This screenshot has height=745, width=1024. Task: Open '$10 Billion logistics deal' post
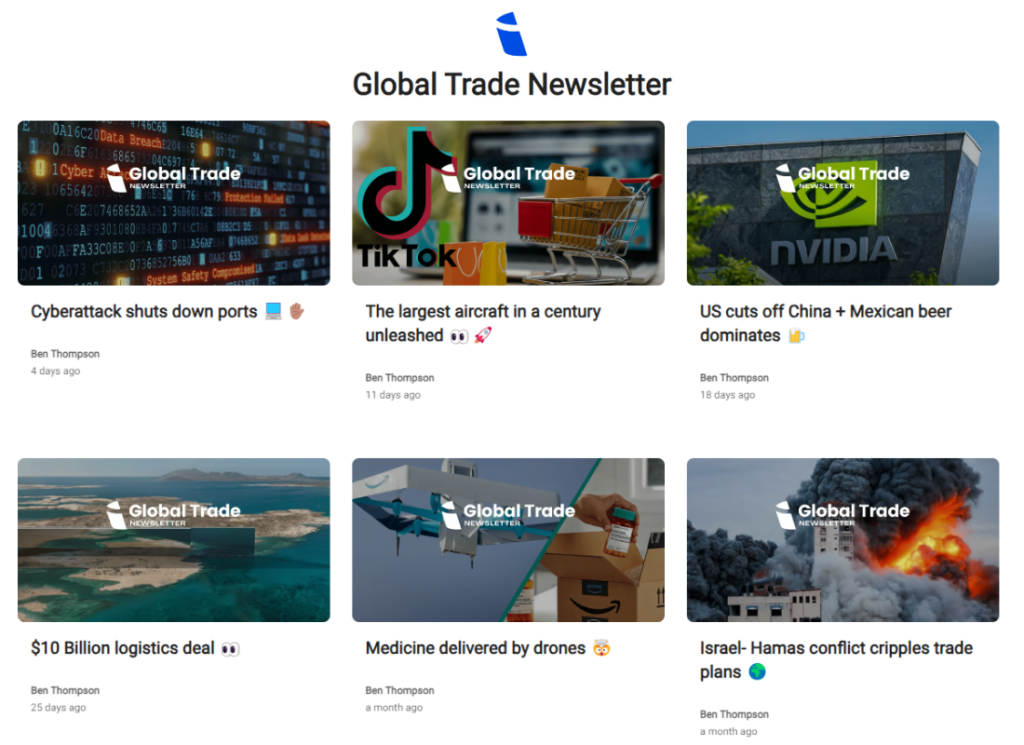pos(123,648)
